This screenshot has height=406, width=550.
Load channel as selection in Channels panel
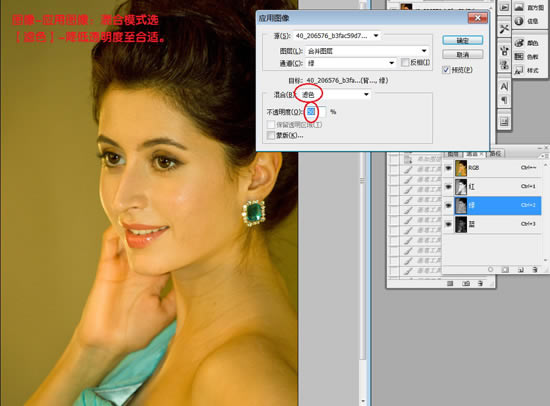click(x=490, y=269)
